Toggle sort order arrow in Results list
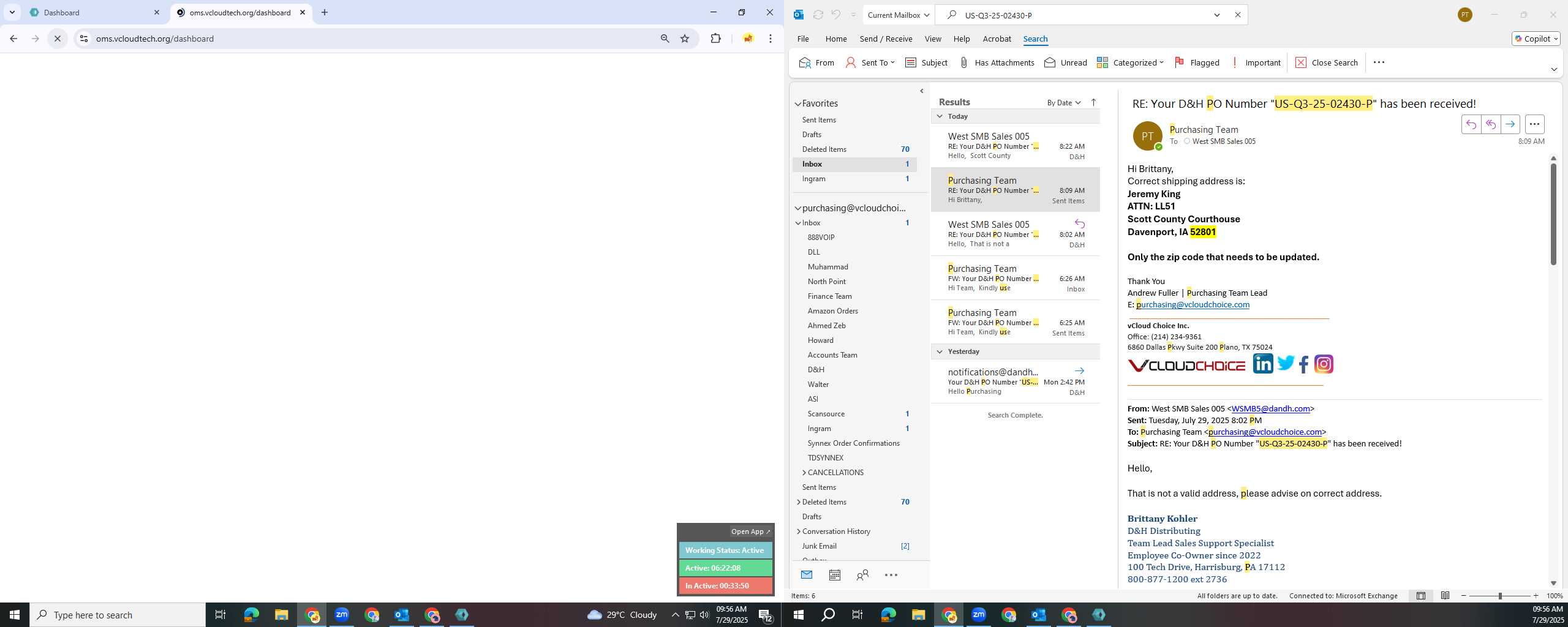 pyautogui.click(x=1093, y=102)
